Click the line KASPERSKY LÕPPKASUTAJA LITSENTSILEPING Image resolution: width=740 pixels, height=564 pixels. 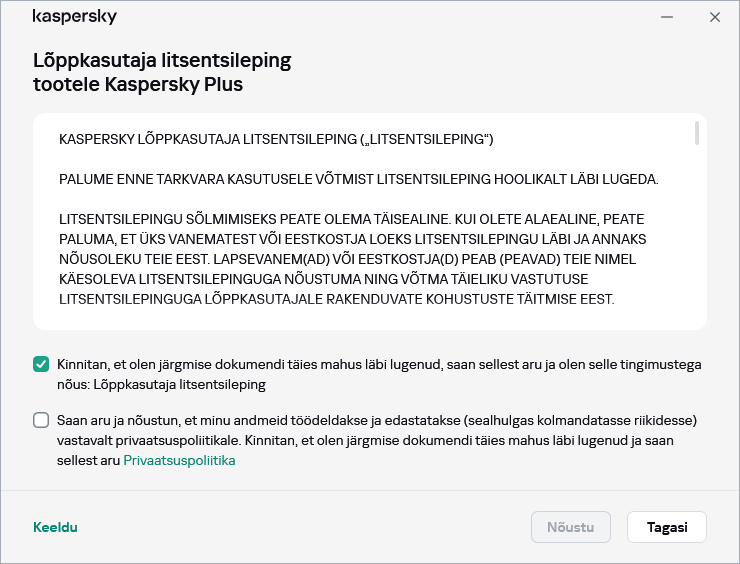276,138
